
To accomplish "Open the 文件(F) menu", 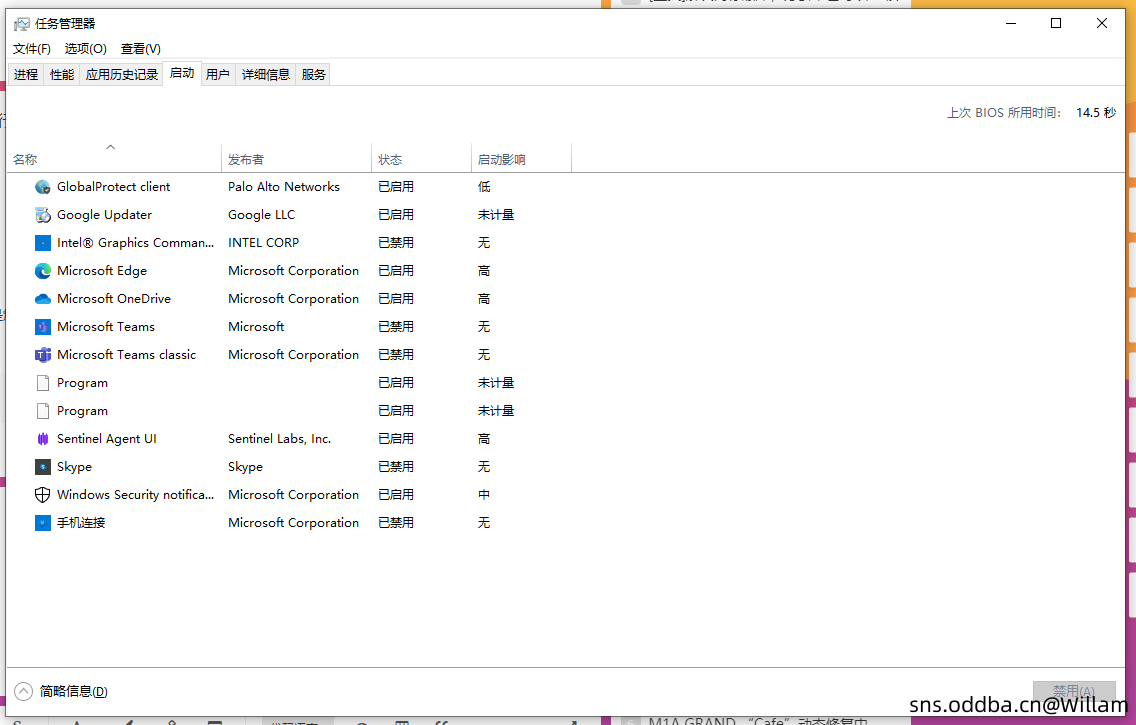I will (x=32, y=49).
